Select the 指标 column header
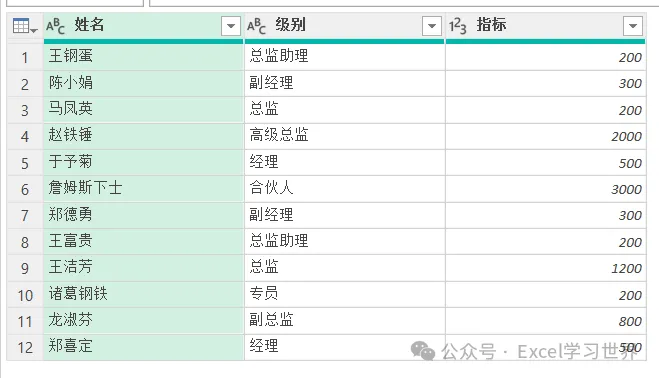 545,26
